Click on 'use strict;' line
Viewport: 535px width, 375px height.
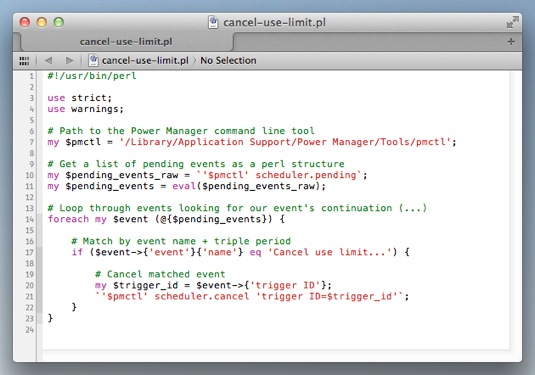pyautogui.click(x=79, y=98)
